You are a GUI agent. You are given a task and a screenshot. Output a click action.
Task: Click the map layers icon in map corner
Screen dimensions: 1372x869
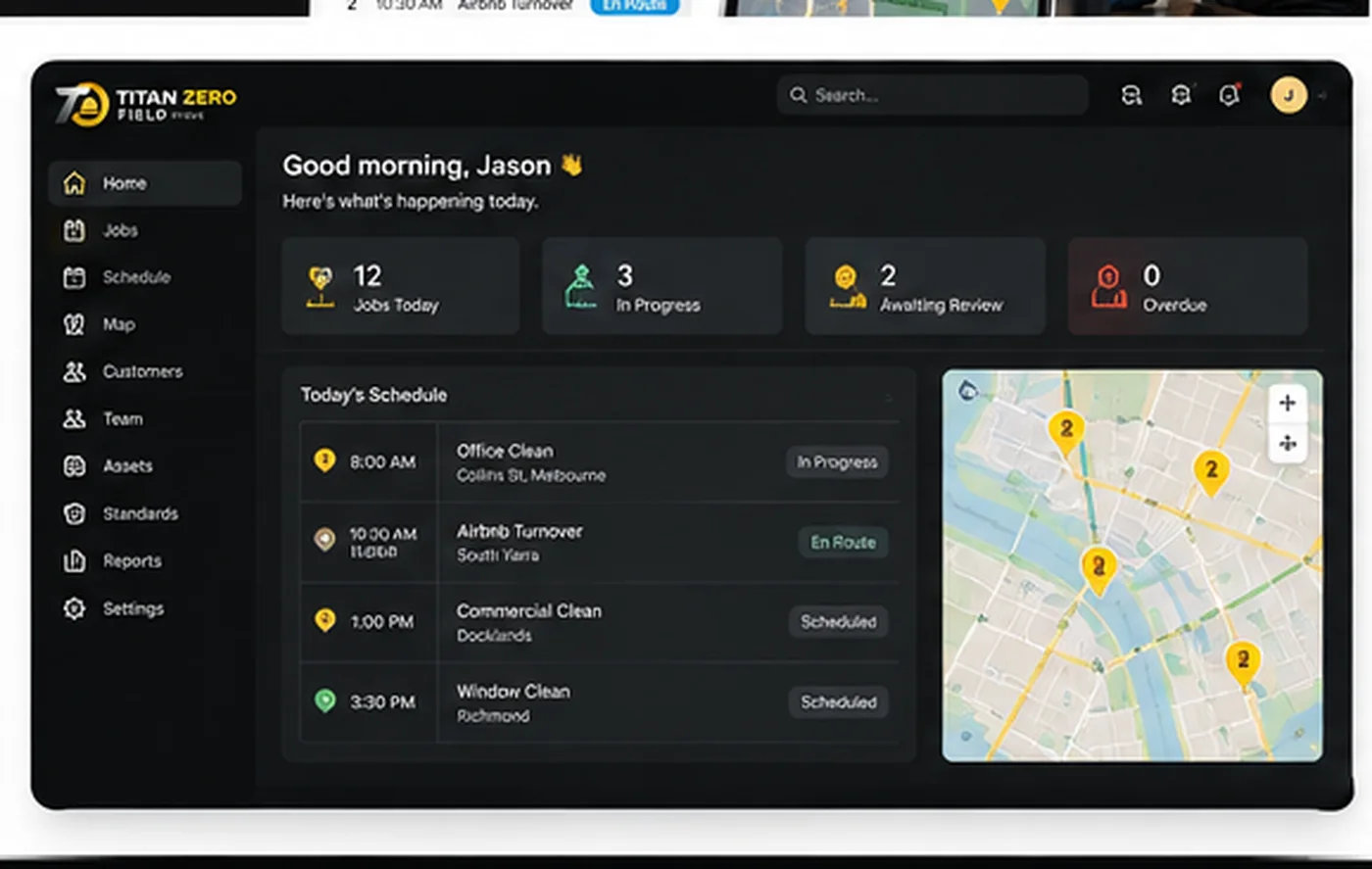point(968,391)
